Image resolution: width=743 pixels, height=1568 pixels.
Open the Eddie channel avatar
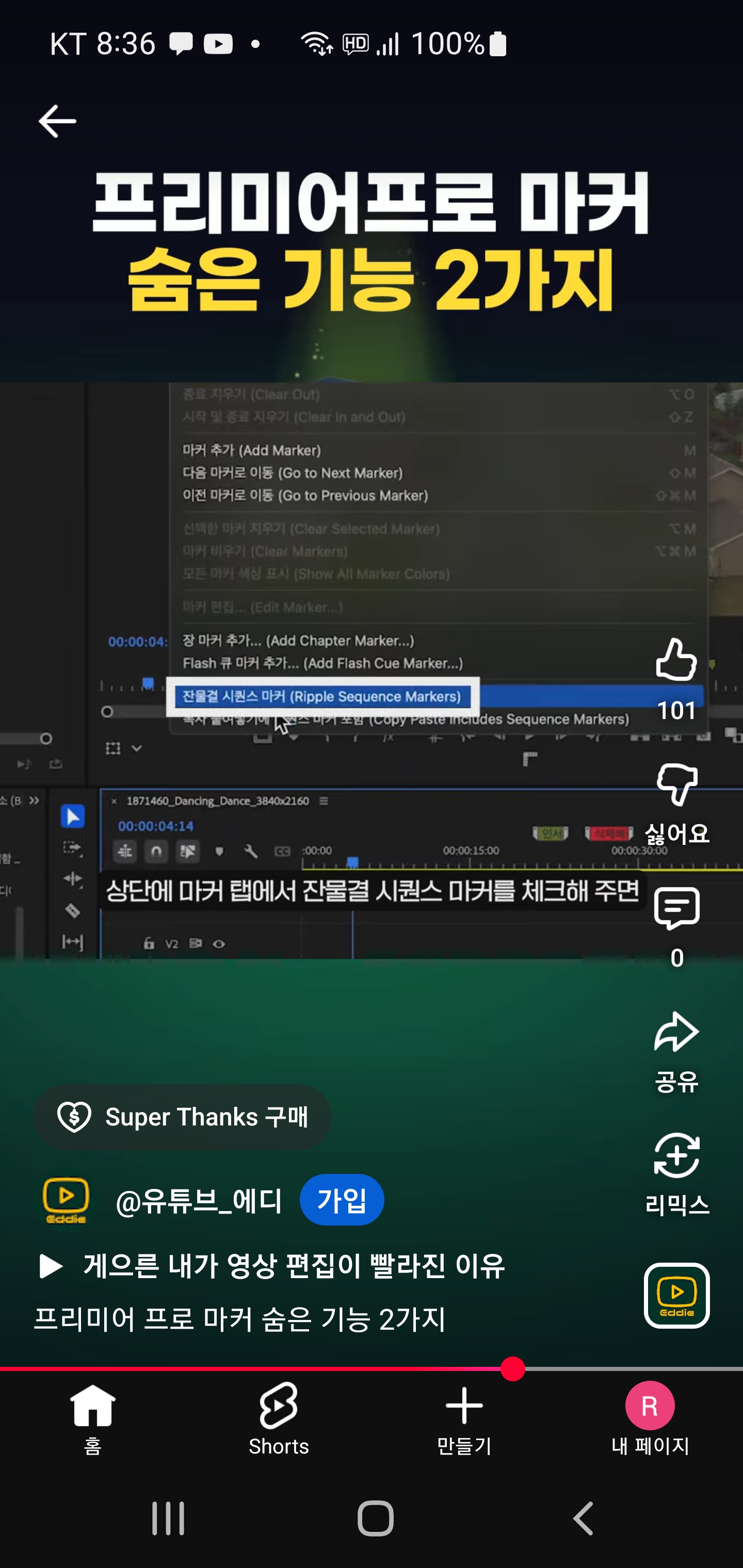(67, 1200)
